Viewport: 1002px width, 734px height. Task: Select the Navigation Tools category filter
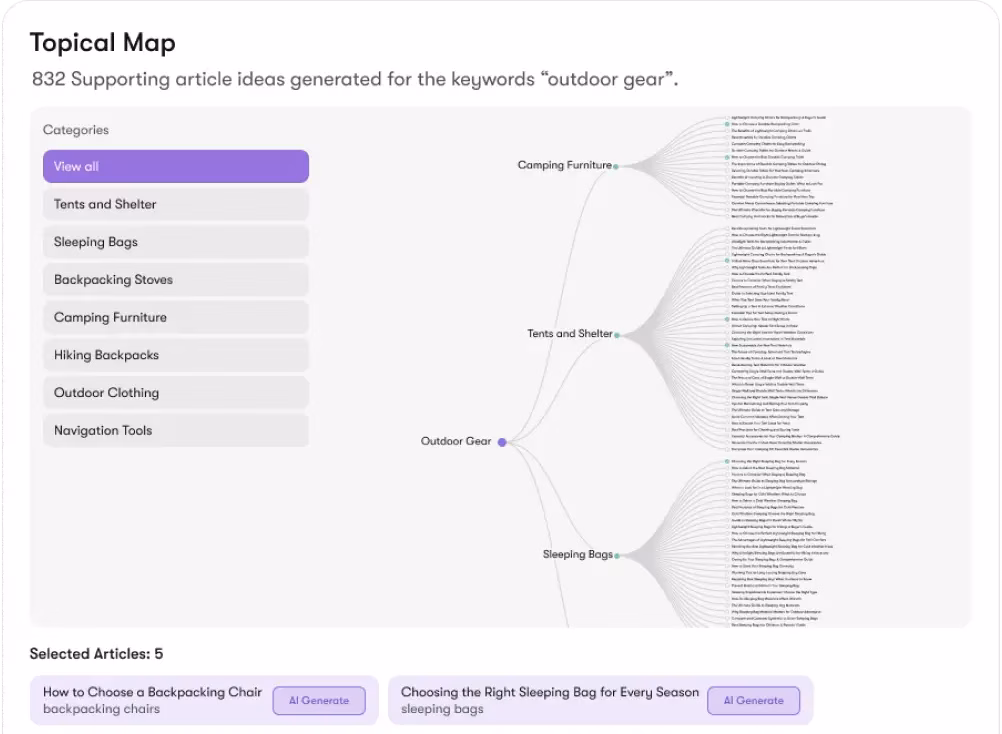pyautogui.click(x=175, y=430)
